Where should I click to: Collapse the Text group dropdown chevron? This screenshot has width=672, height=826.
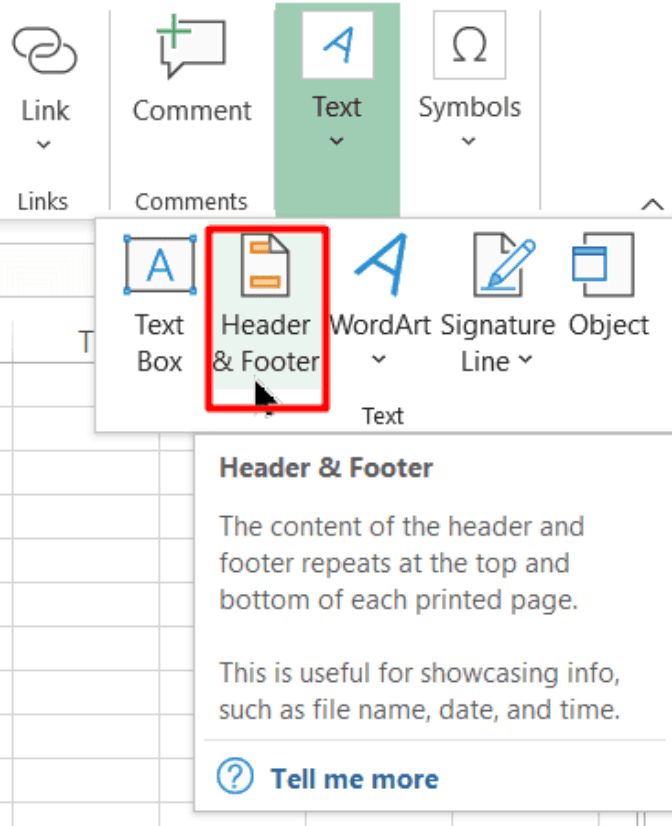[337, 141]
